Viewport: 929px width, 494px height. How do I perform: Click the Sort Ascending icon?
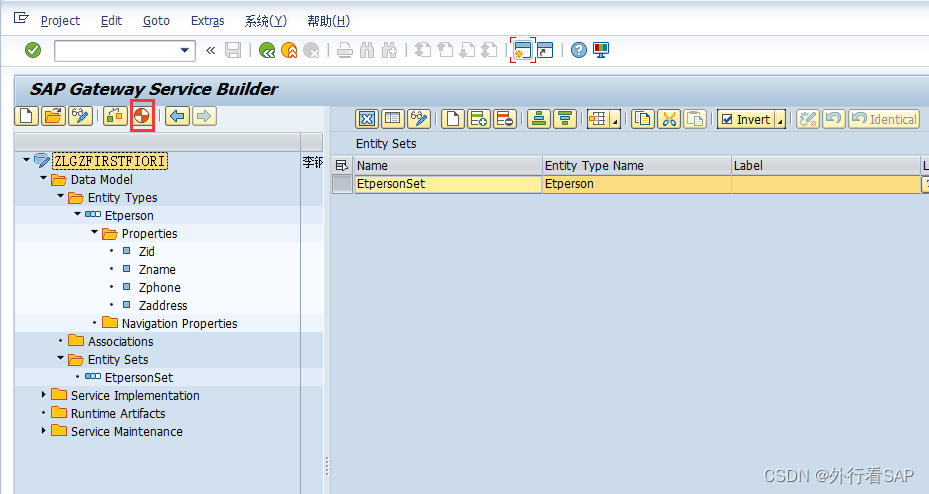[539, 119]
